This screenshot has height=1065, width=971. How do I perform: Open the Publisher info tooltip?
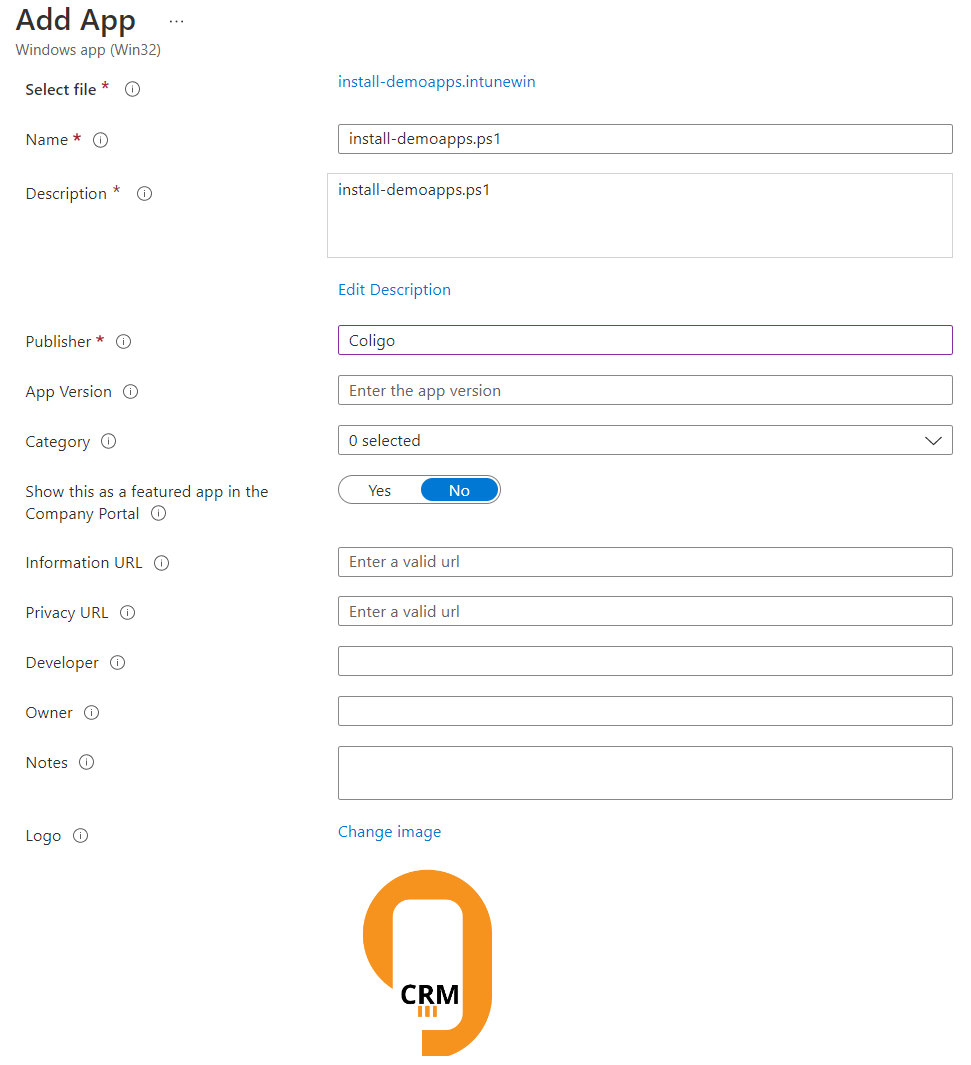click(123, 341)
